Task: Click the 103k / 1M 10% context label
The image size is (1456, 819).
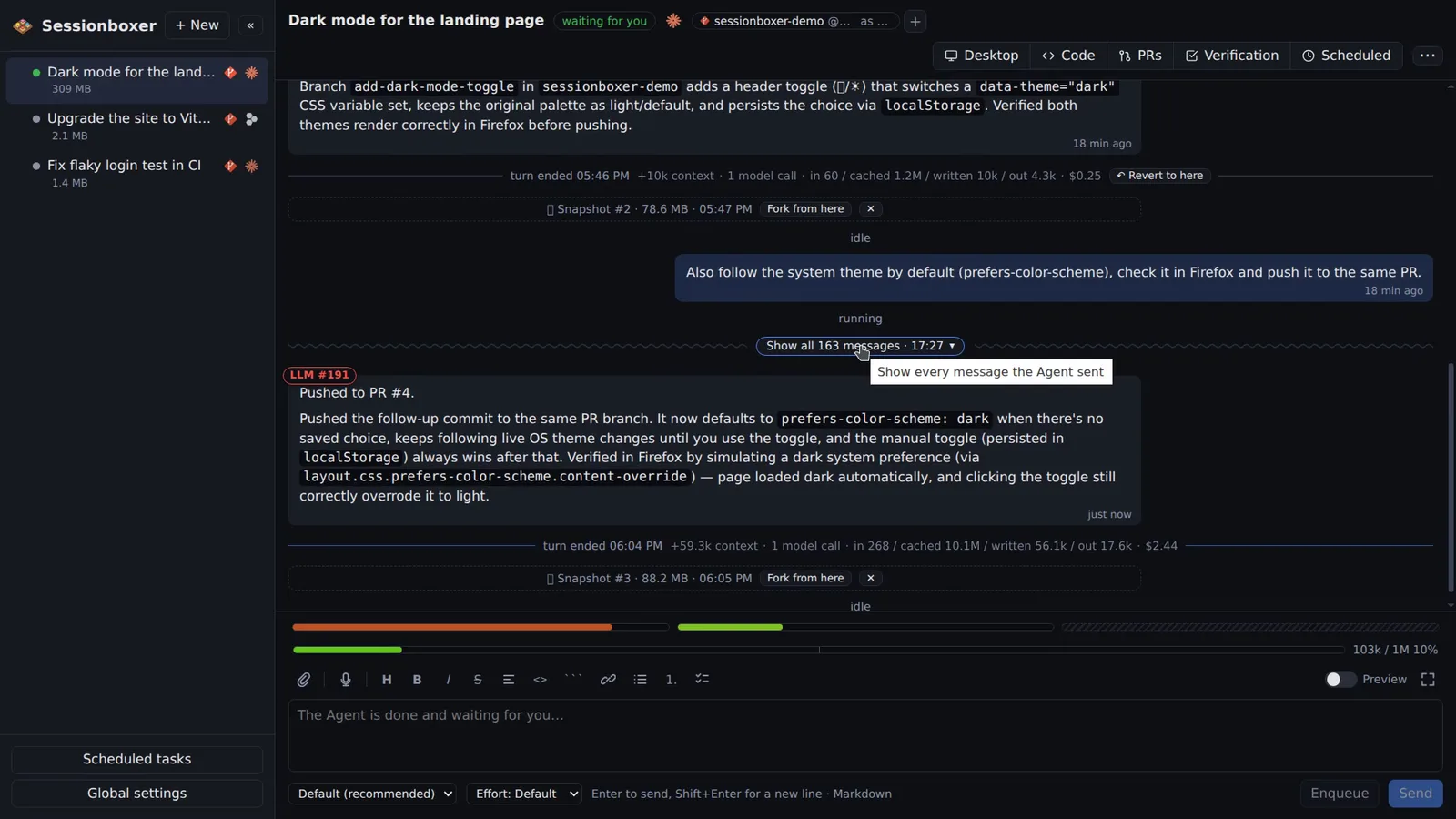Action: 1395,650
